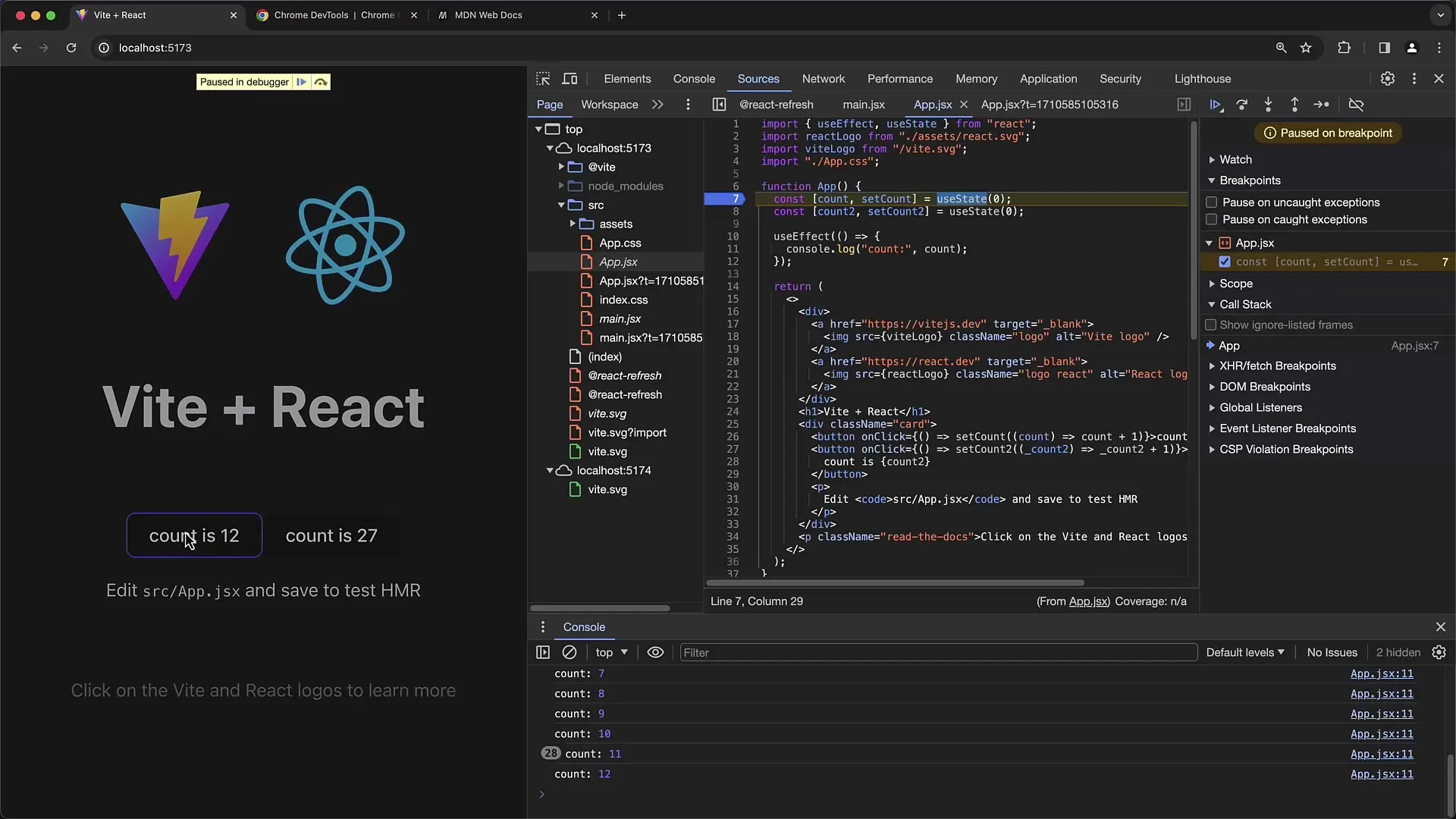This screenshot has width=1456, height=819.
Task: Click the App.jsx source mapping link
Action: click(x=1088, y=601)
